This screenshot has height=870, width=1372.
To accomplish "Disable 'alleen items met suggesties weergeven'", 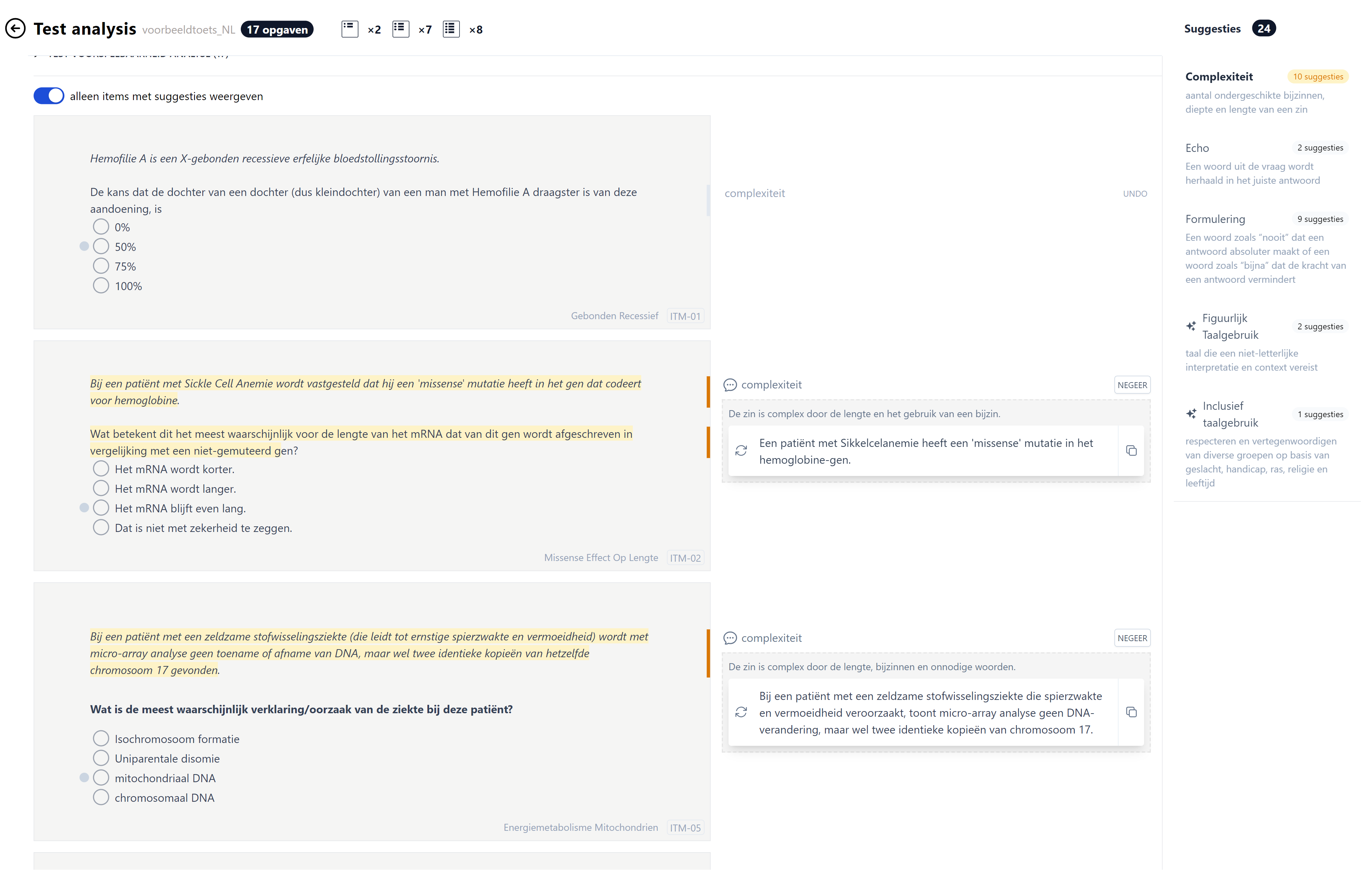I will click(48, 96).
